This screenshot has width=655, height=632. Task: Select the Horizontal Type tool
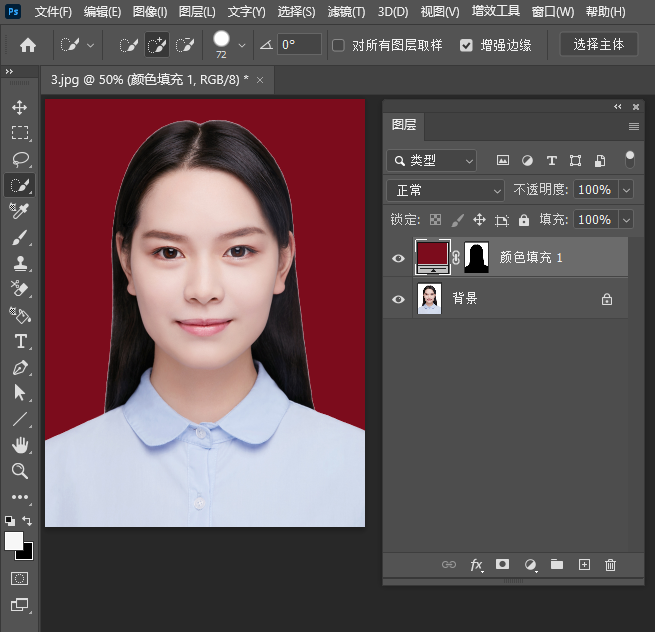20,341
